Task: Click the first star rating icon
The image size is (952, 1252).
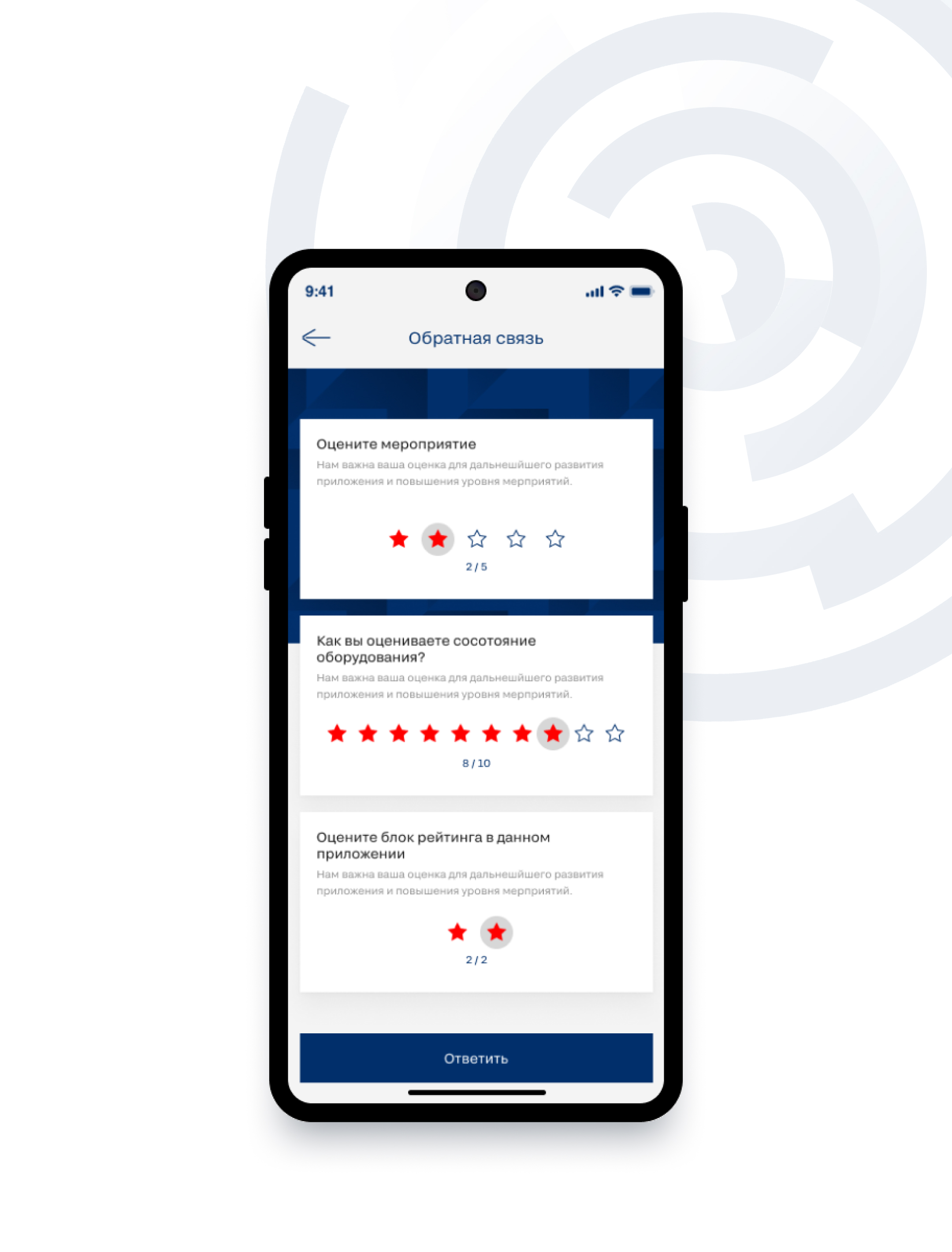Action: 398,538
